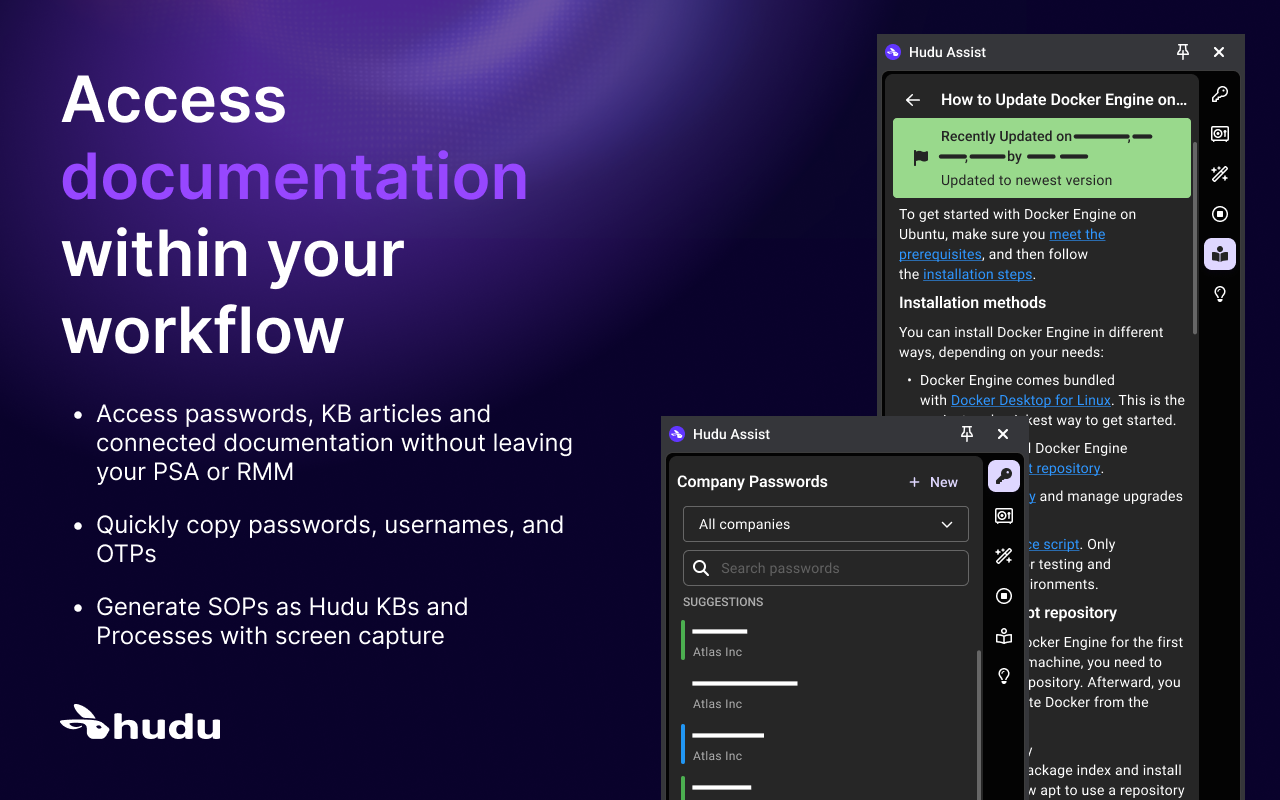Click the + New password button
The height and width of the screenshot is (800, 1280).
pyautogui.click(x=933, y=482)
